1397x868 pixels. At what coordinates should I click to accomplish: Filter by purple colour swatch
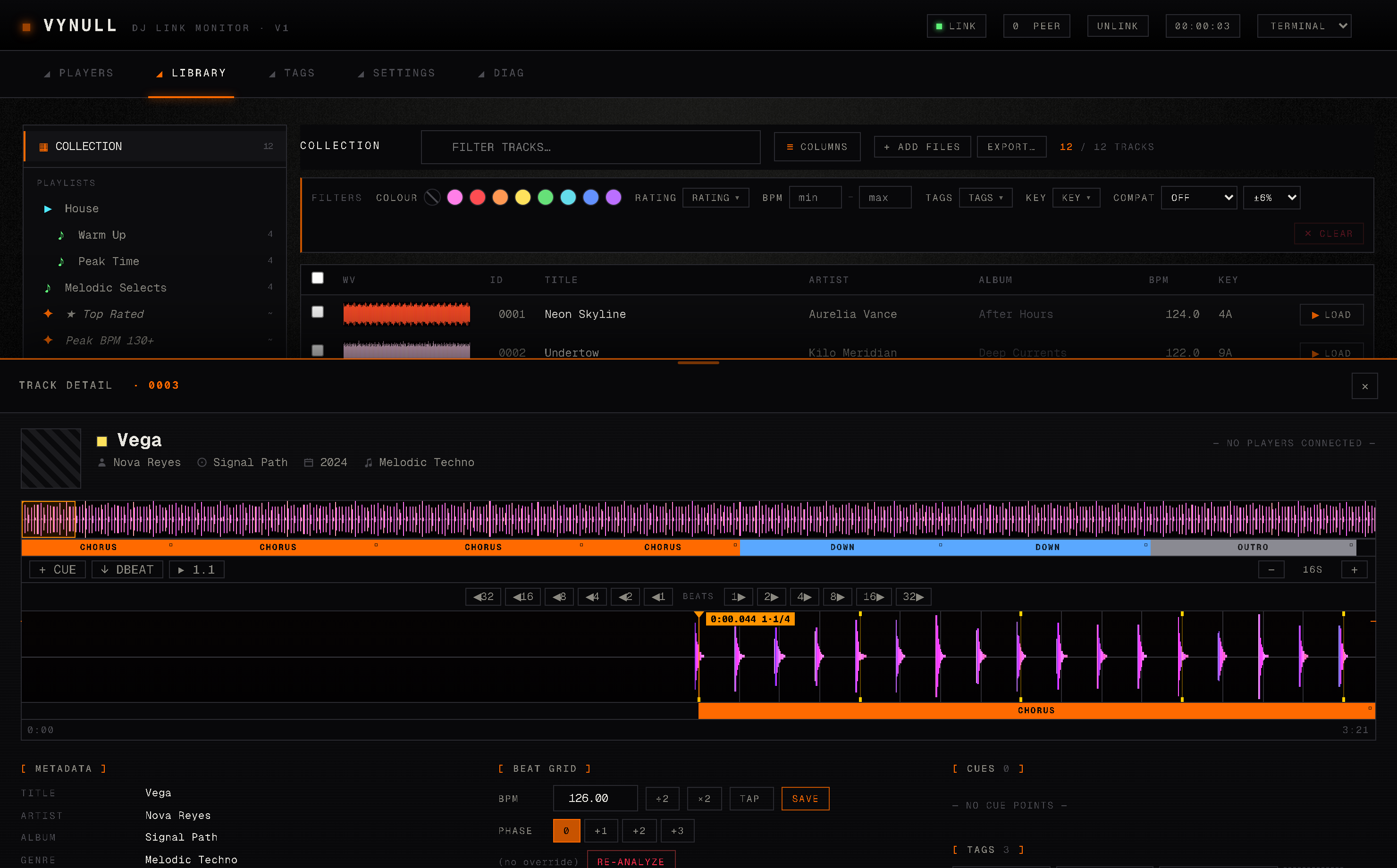tap(613, 198)
